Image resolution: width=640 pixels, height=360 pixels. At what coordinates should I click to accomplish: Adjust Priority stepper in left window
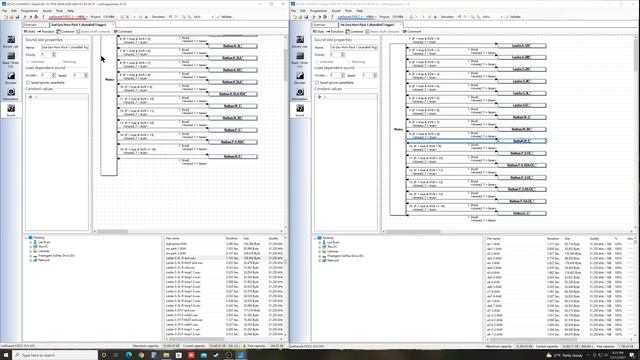coord(54,54)
